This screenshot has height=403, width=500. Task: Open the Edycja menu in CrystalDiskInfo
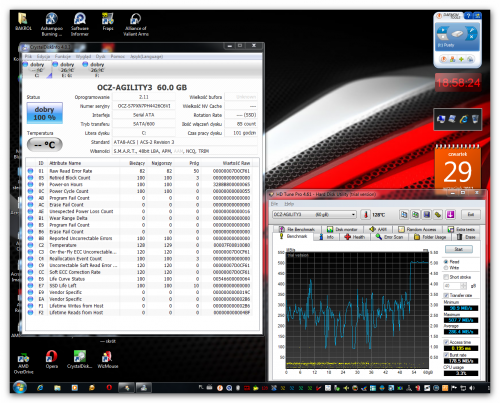[x=43, y=56]
